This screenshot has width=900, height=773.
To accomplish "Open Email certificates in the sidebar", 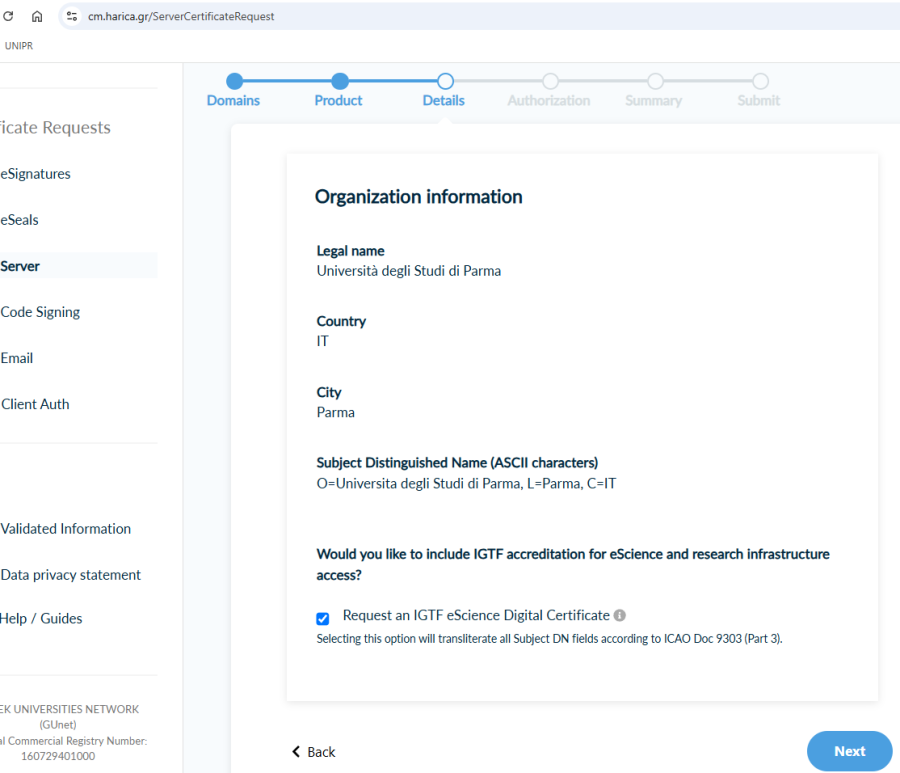I will point(17,358).
